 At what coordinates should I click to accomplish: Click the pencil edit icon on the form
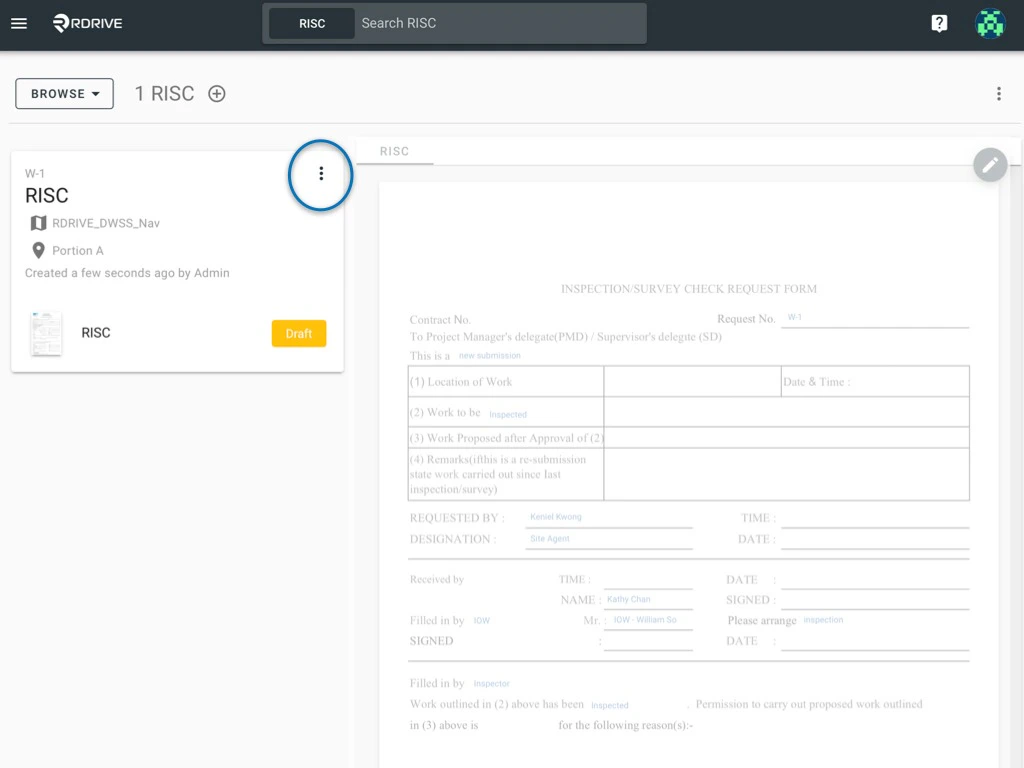coord(989,164)
